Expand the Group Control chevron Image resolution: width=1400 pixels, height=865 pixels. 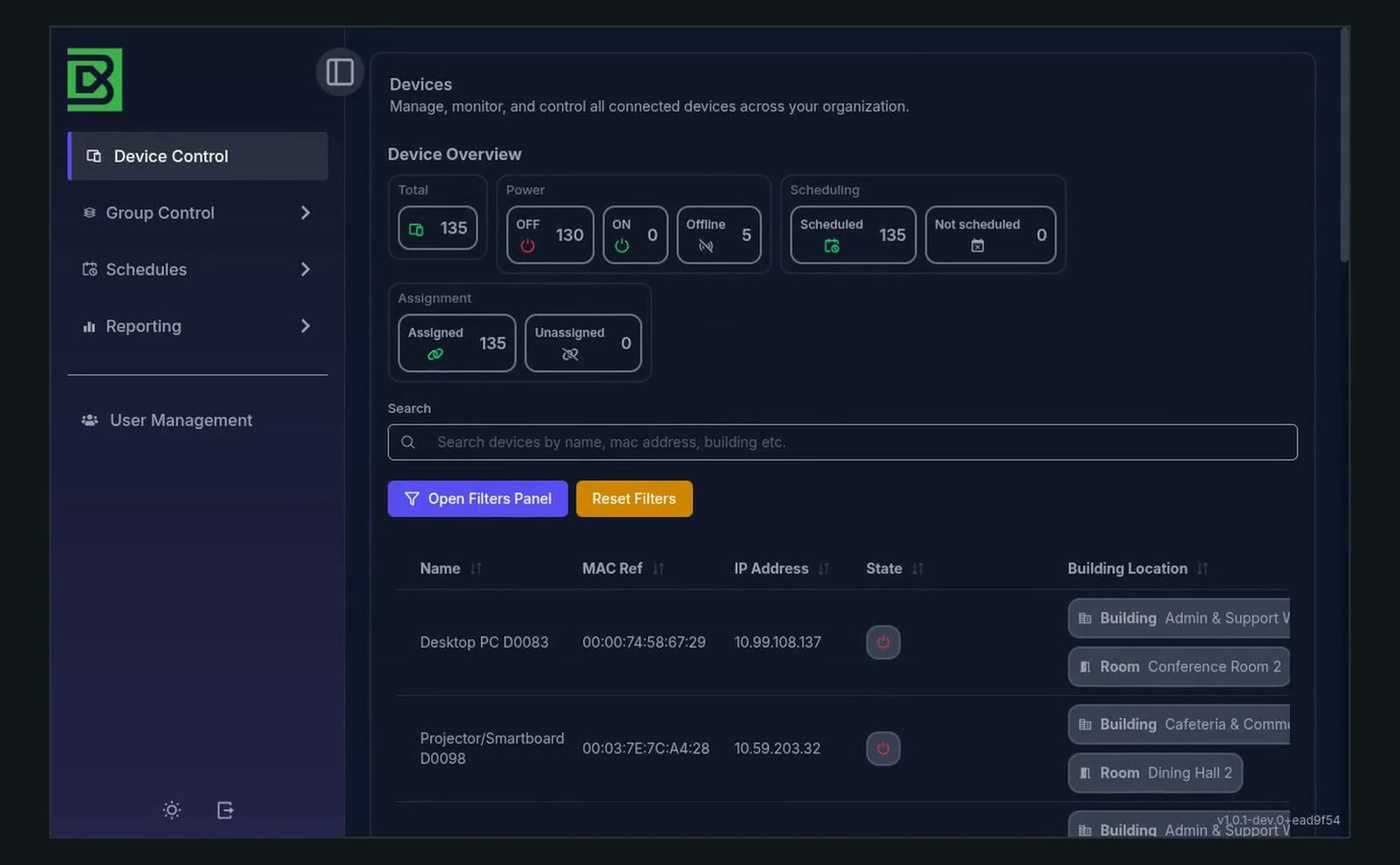305,213
